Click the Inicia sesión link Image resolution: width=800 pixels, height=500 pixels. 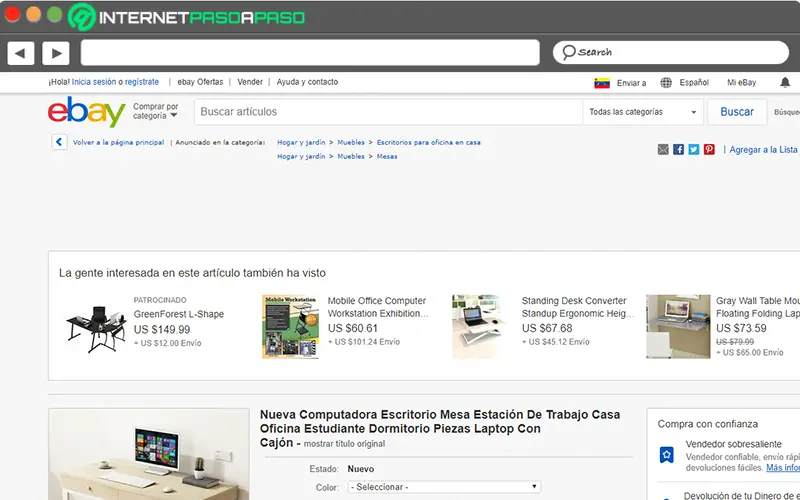point(94,82)
